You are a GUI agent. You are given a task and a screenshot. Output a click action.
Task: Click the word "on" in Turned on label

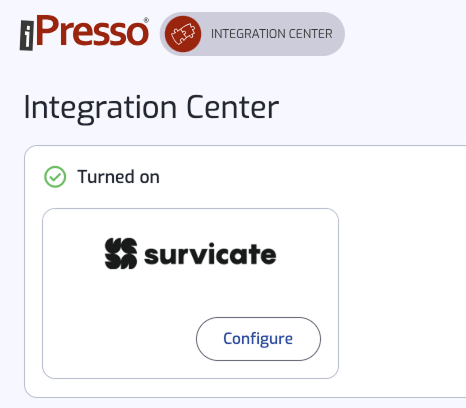(150, 178)
